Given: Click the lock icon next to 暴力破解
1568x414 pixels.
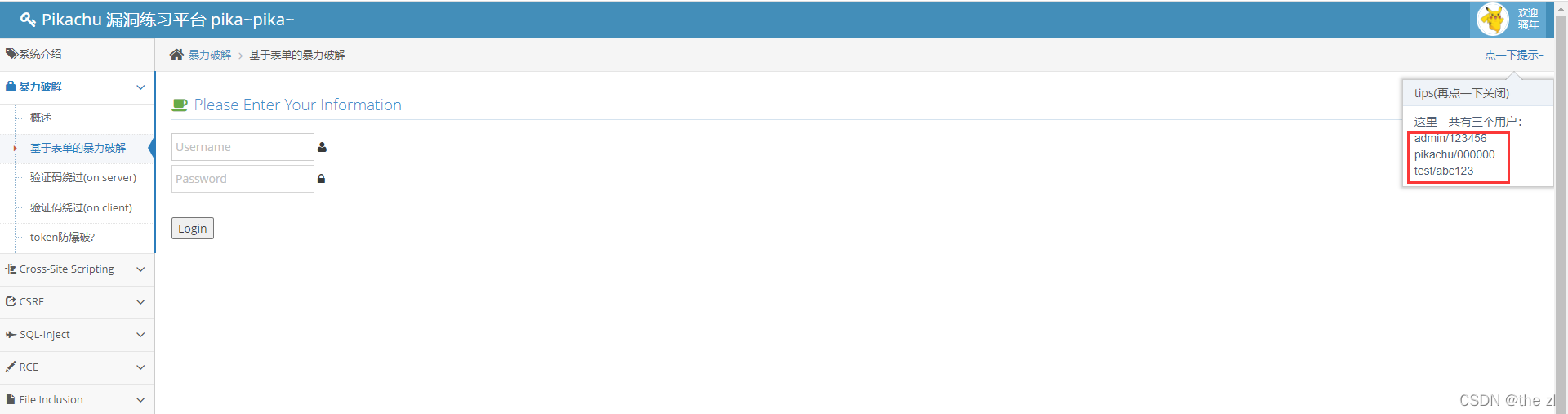Looking at the screenshot, I should [11, 86].
